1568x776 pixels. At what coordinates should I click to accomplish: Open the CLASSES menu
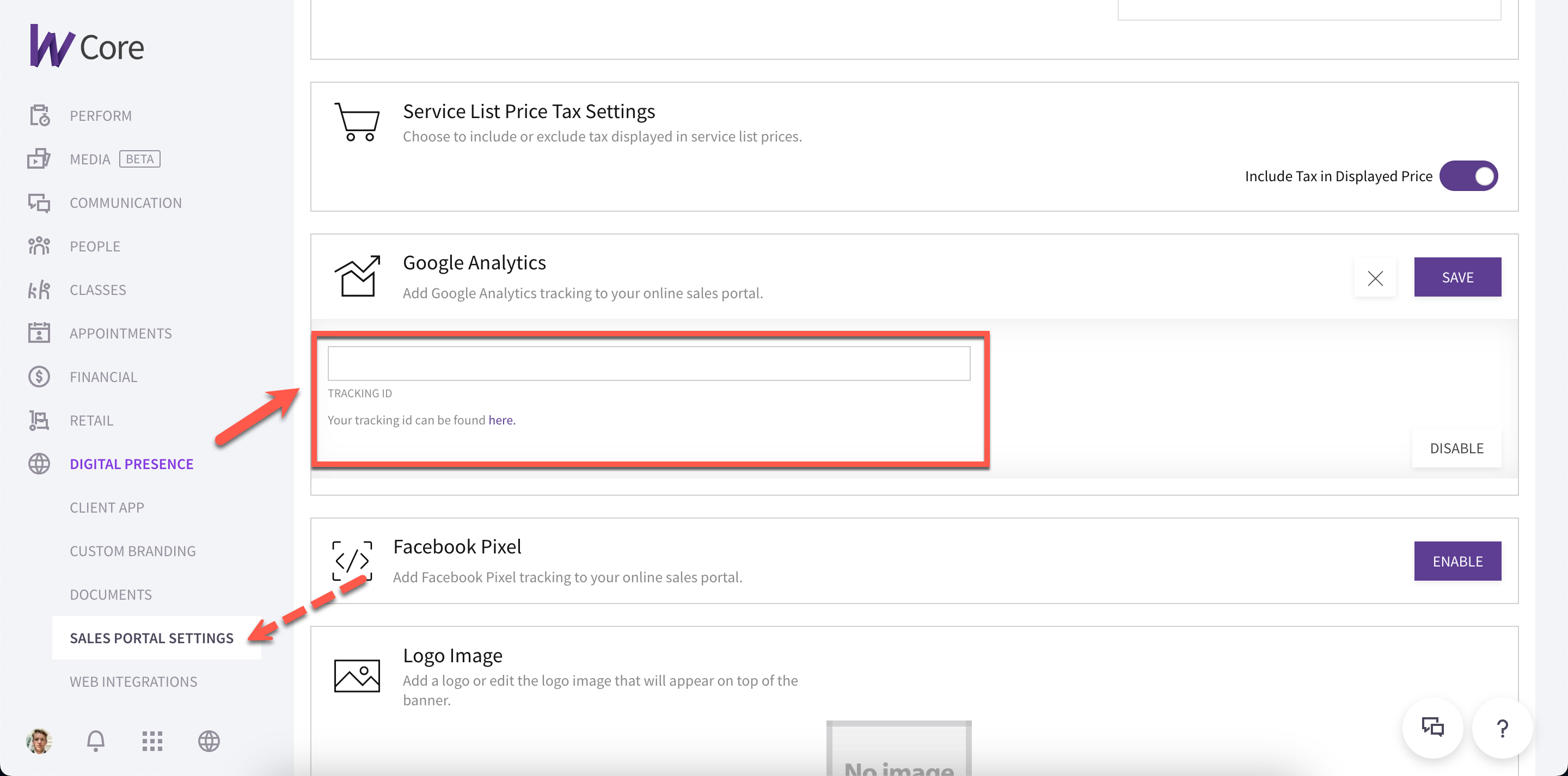(98, 290)
